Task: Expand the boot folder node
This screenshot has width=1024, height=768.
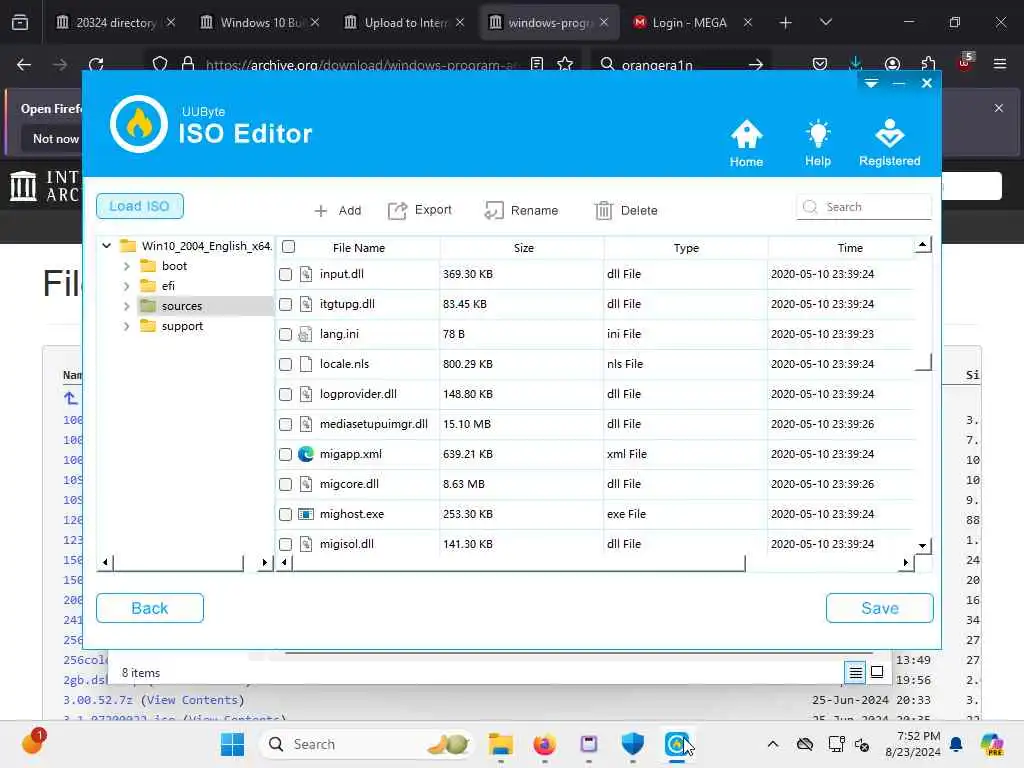Action: tap(127, 266)
